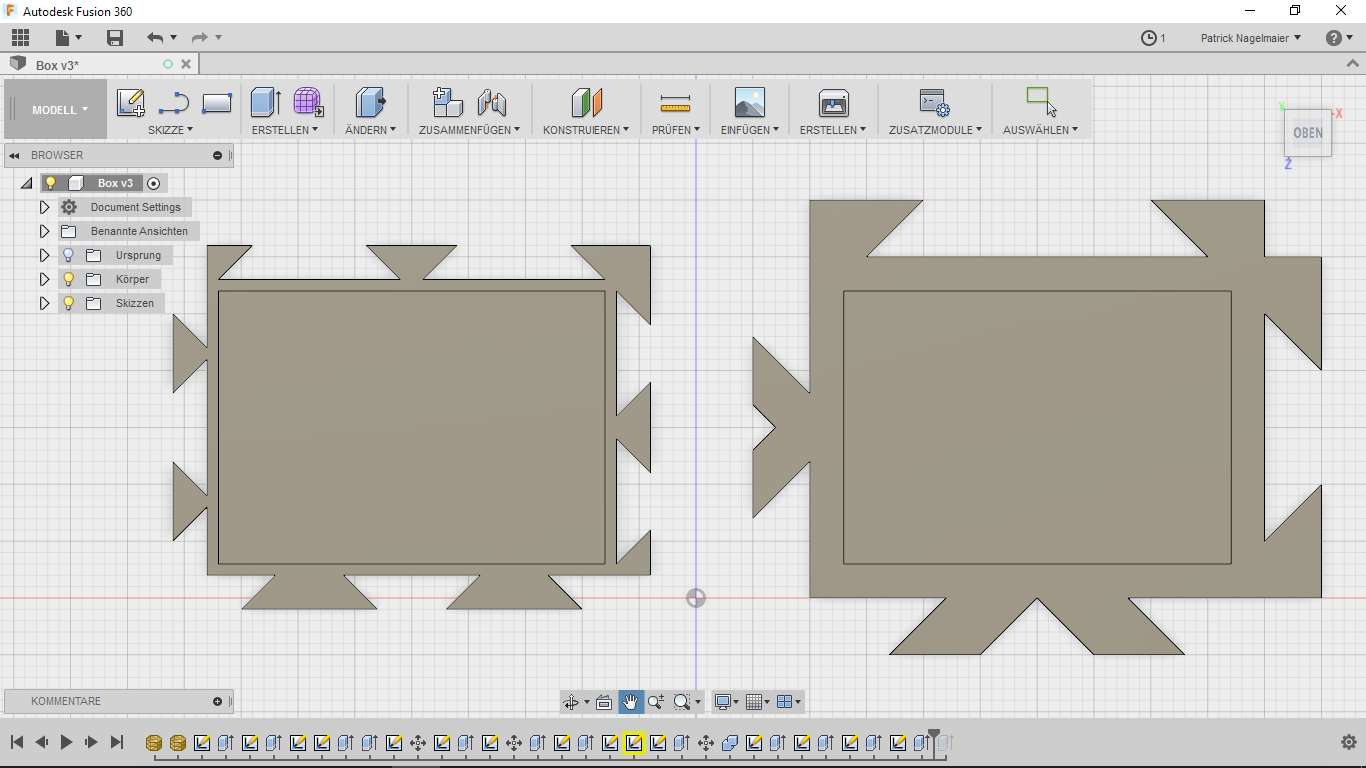
Task: Open the SKIZZE menu dropdown
Action: (x=170, y=129)
